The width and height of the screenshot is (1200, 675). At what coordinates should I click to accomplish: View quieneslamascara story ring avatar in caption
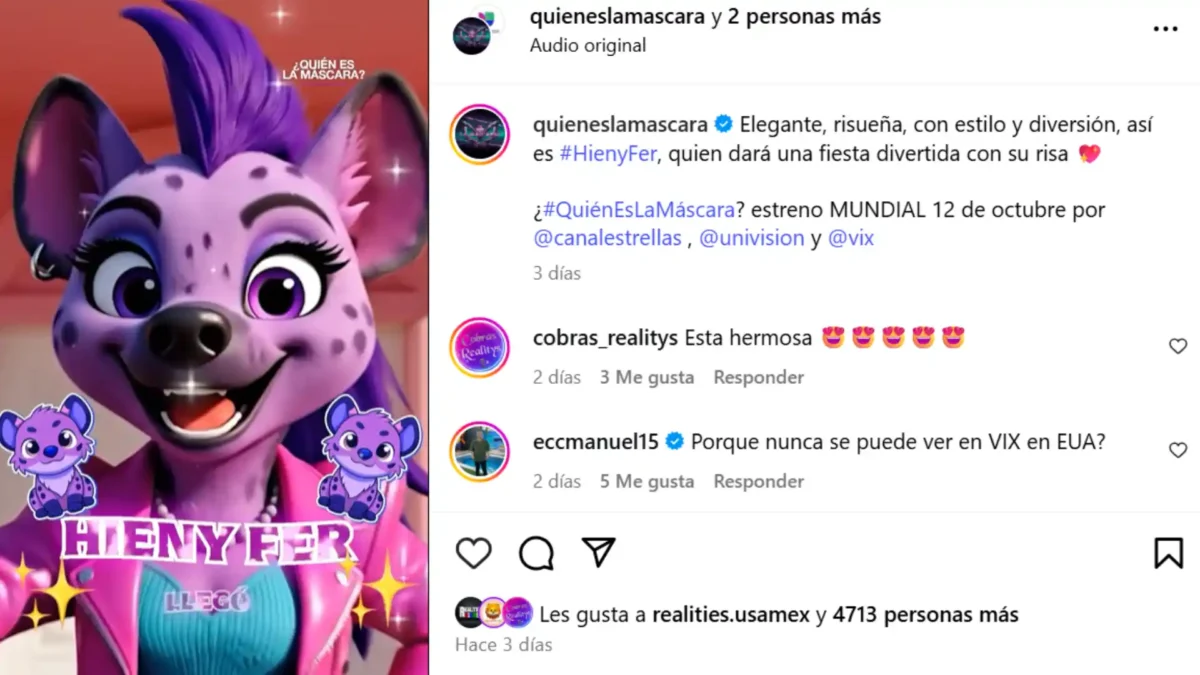click(480, 134)
